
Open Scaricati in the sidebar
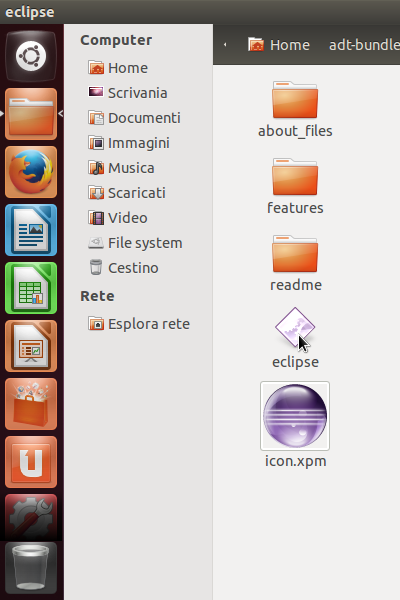[x=127, y=193]
